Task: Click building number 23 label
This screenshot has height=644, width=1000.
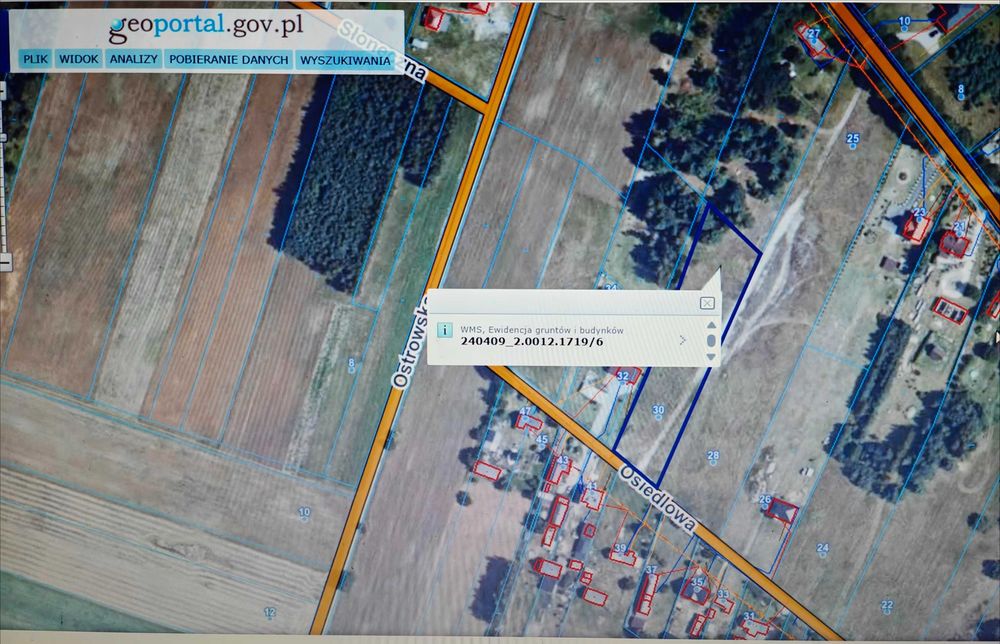Action: point(919,213)
